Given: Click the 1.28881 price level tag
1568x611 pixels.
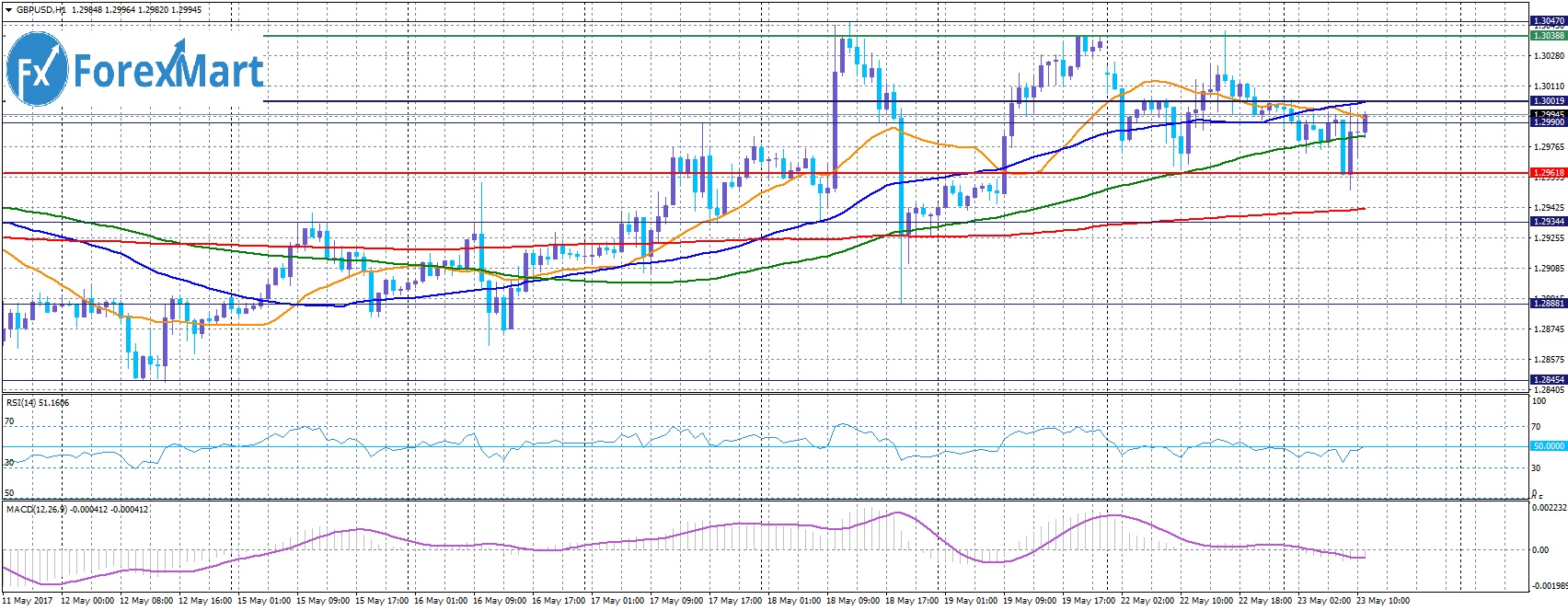Looking at the screenshot, I should (x=1548, y=303).
